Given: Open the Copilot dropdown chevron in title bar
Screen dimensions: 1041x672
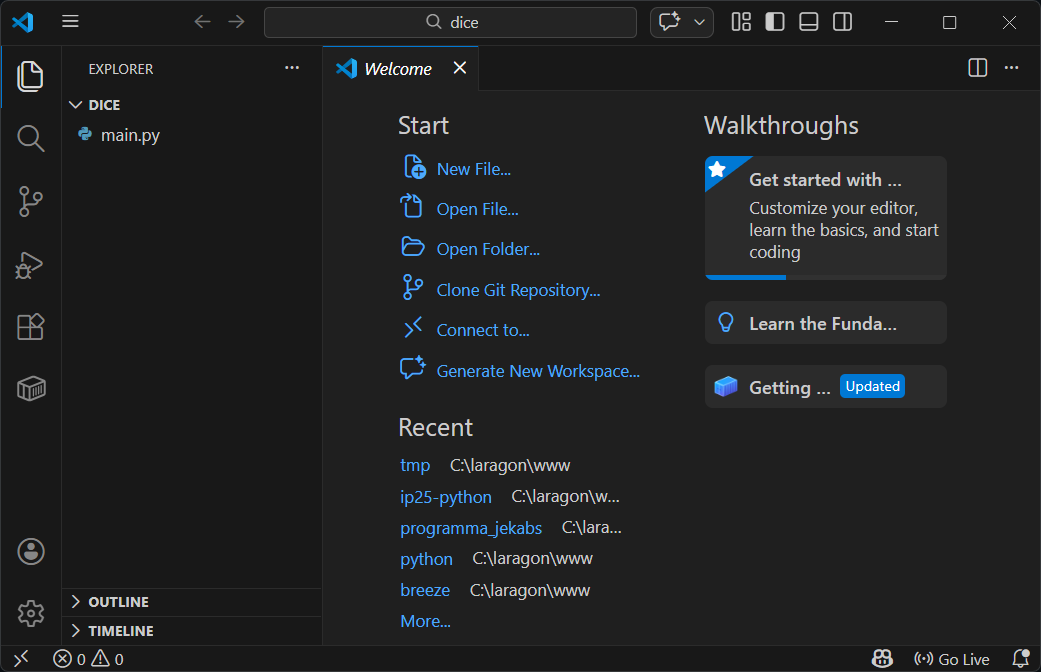Looking at the screenshot, I should click(x=697, y=21).
